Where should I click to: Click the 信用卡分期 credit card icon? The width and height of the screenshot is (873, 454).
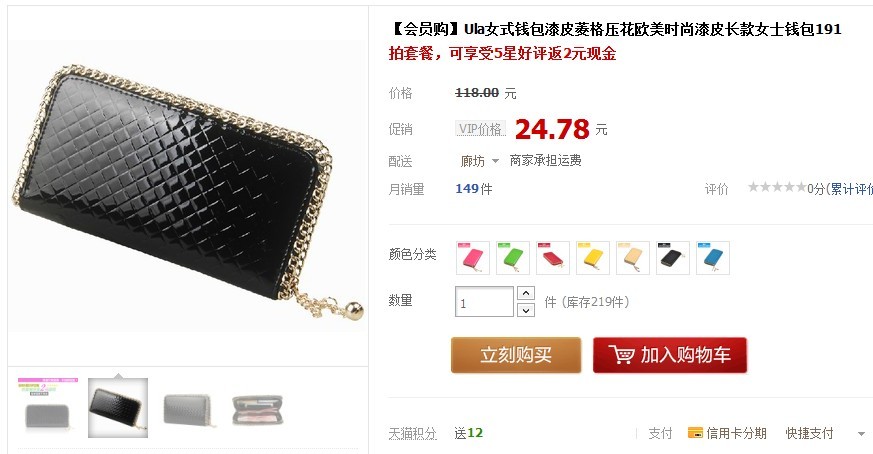[695, 433]
